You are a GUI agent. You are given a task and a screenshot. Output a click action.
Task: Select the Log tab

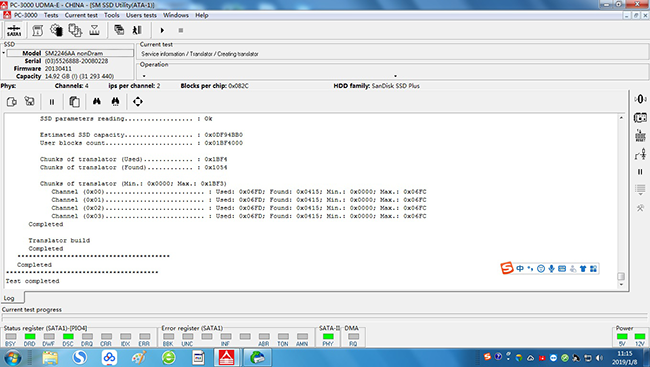(10, 298)
